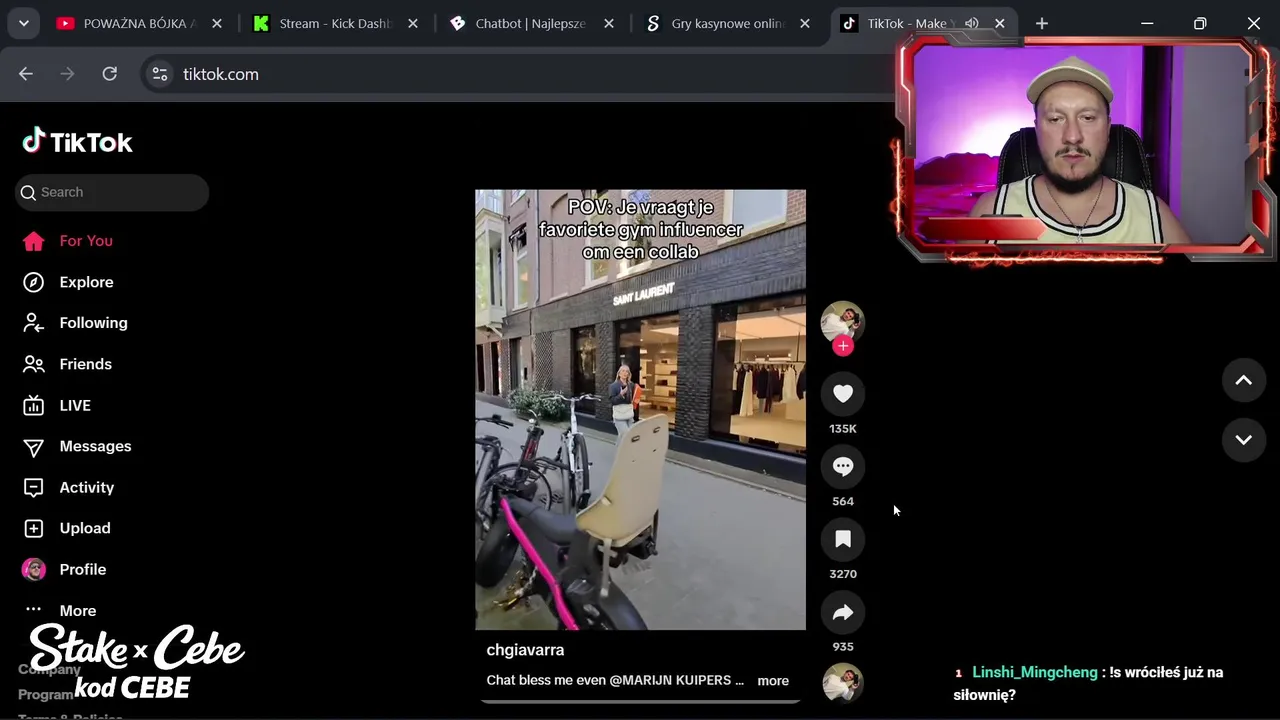
Task: Open chgiavarra's profile from username
Action: (x=525, y=650)
